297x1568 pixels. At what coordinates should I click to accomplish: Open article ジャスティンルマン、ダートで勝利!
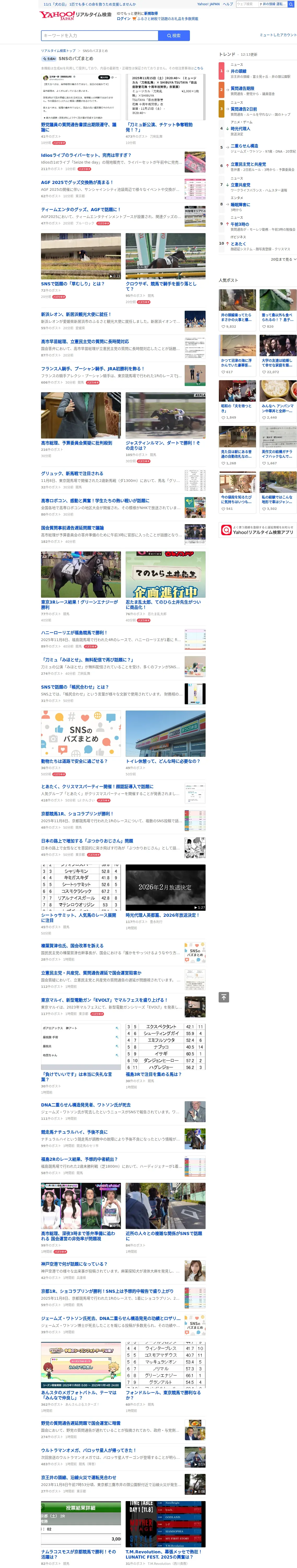163,446
